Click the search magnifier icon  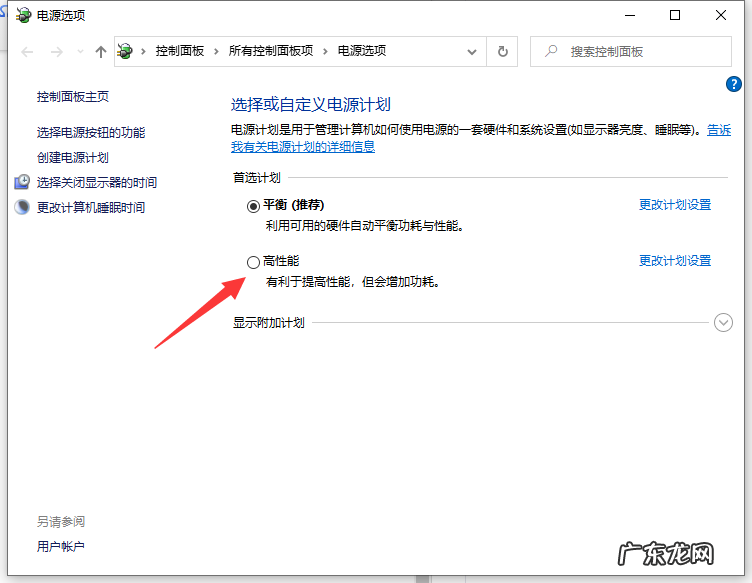tap(551, 51)
